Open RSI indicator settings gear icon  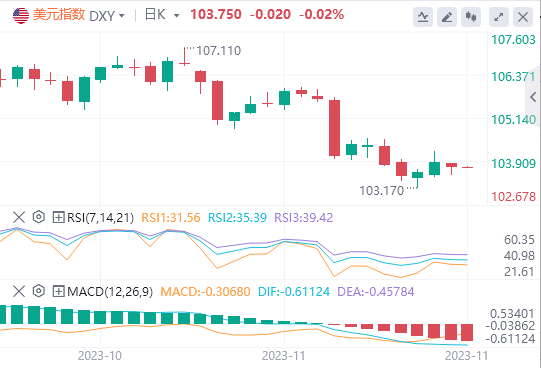[x=39, y=217]
